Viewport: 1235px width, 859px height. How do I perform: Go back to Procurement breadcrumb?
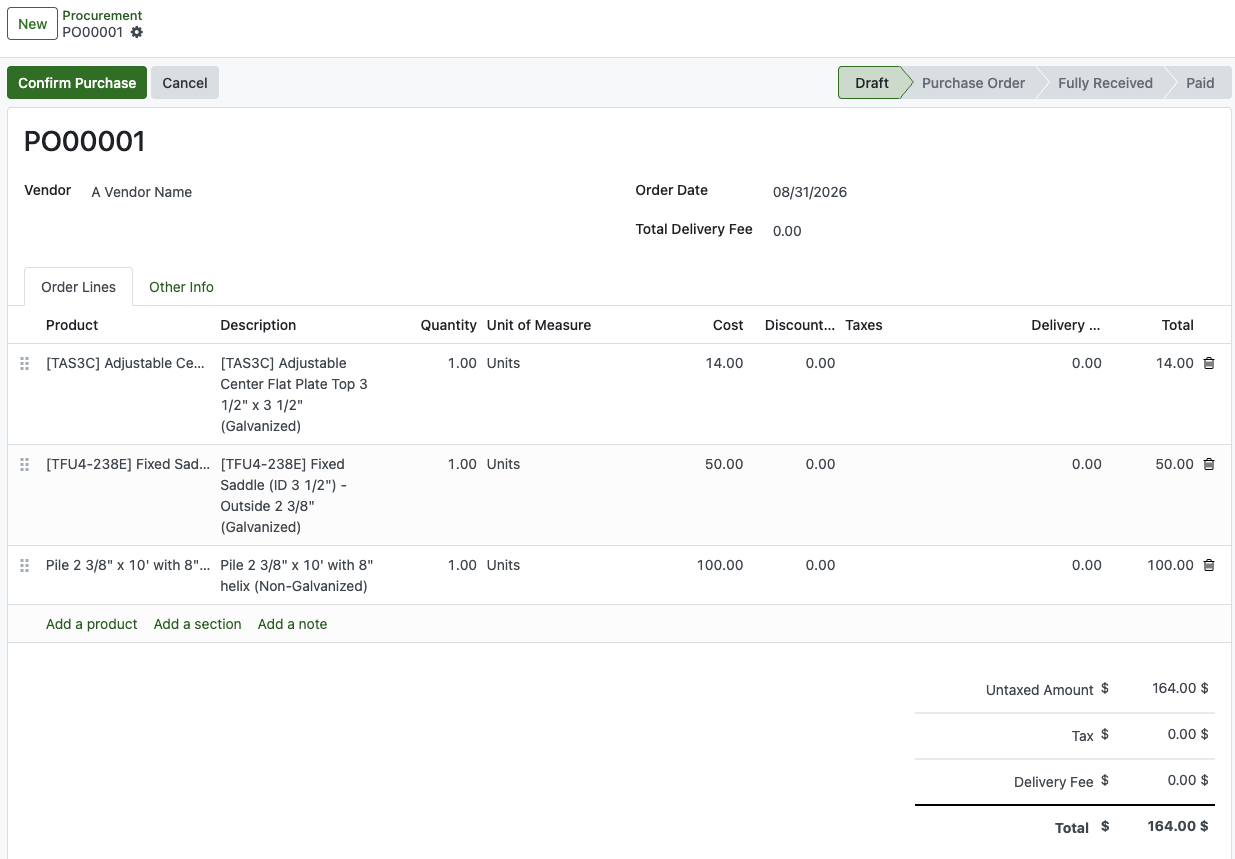pyautogui.click(x=102, y=15)
